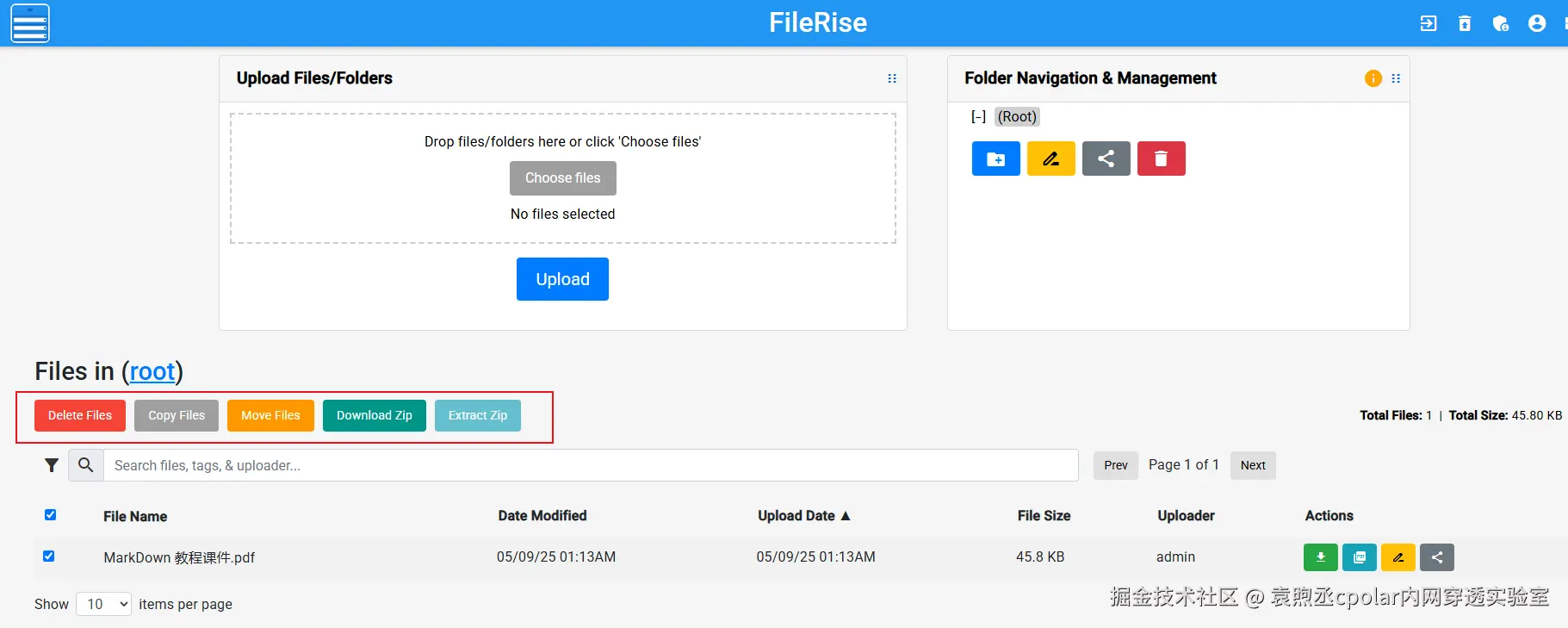Screen dimensions: 1568x628
Task: Sort by the Date Modified column
Action: pos(542,516)
